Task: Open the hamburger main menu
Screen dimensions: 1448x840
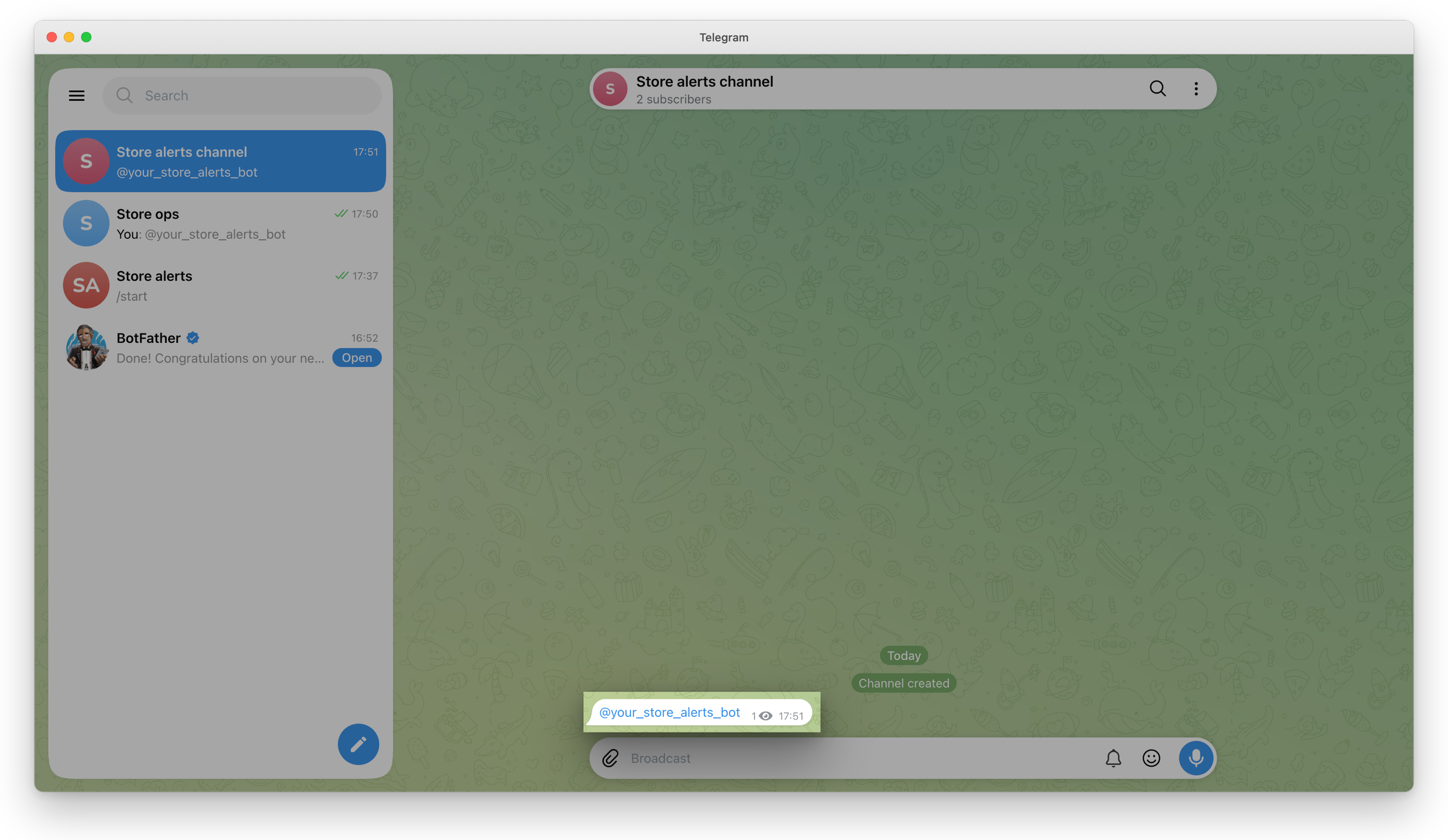Action: pyautogui.click(x=77, y=96)
